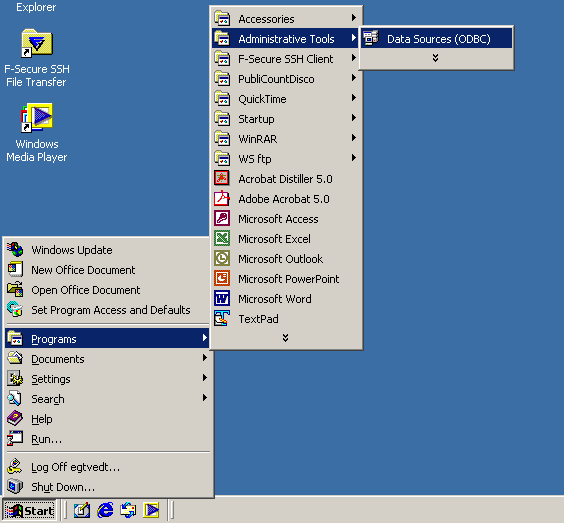
Task: Click the Microsoft Excel icon
Action: pos(222,238)
